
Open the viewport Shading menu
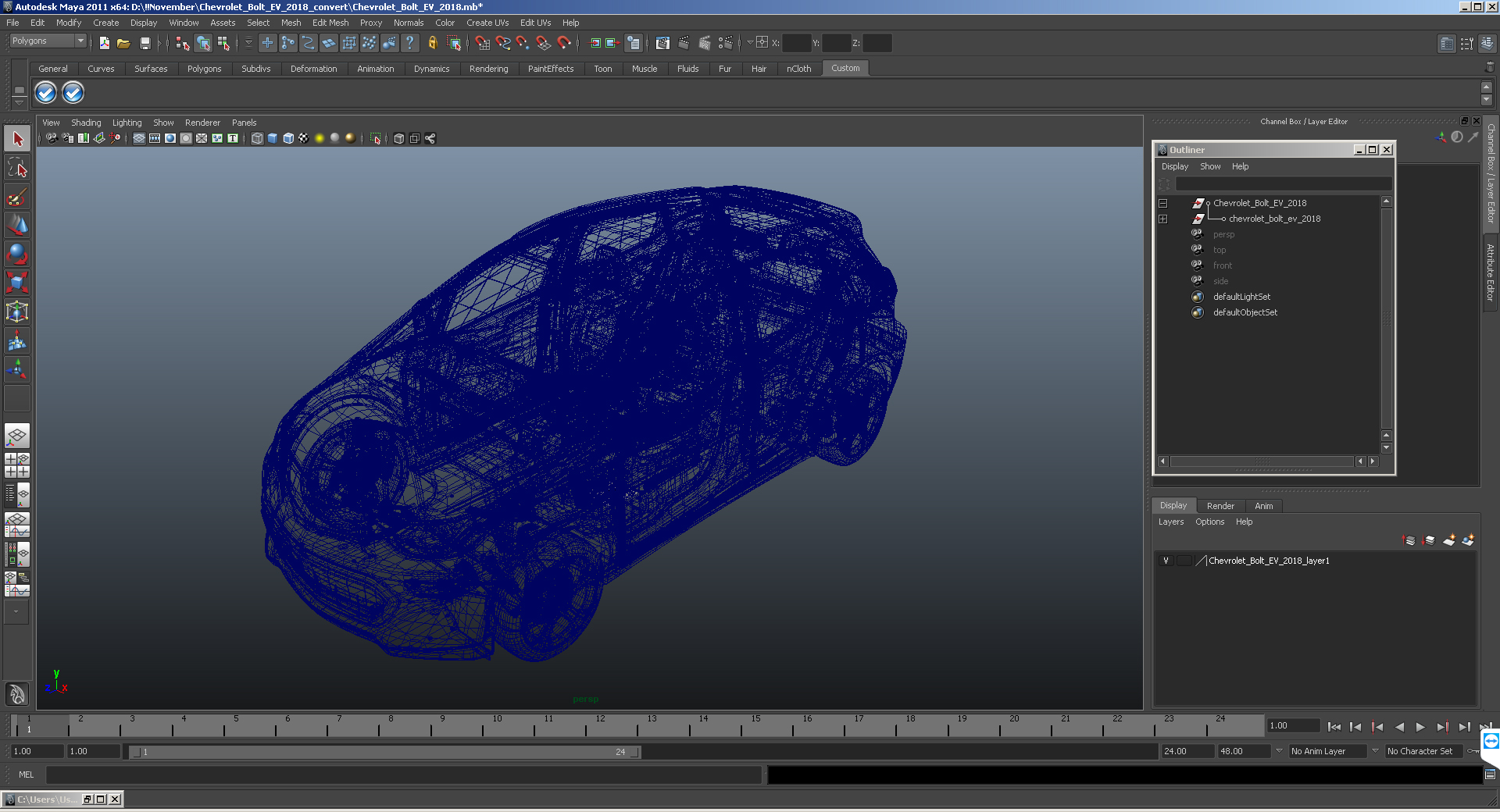point(86,123)
